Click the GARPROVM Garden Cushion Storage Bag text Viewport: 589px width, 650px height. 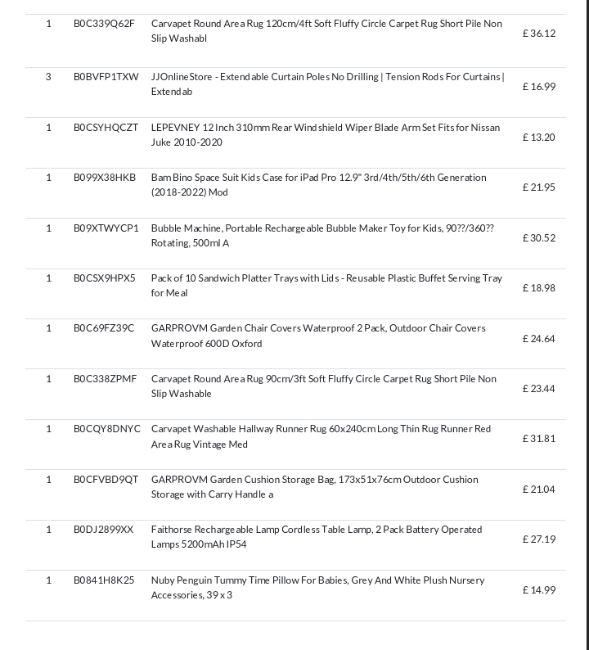tap(315, 487)
